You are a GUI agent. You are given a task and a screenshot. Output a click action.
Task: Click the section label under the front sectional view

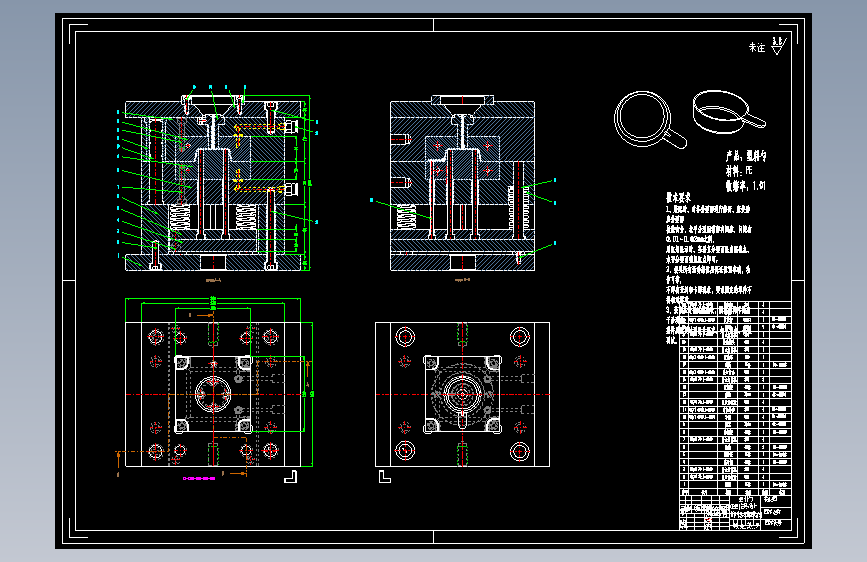pos(213,280)
